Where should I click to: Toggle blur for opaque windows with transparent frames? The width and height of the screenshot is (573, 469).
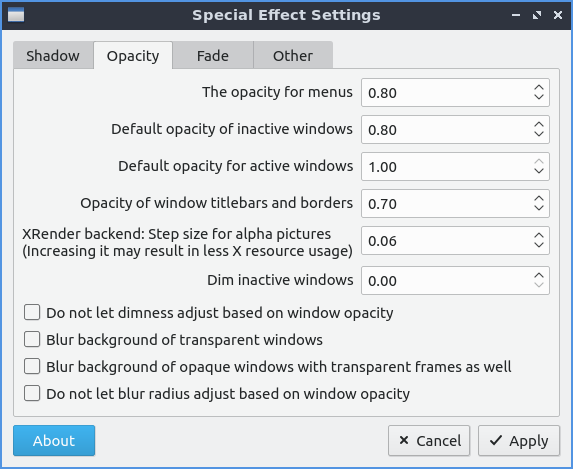click(x=32, y=366)
